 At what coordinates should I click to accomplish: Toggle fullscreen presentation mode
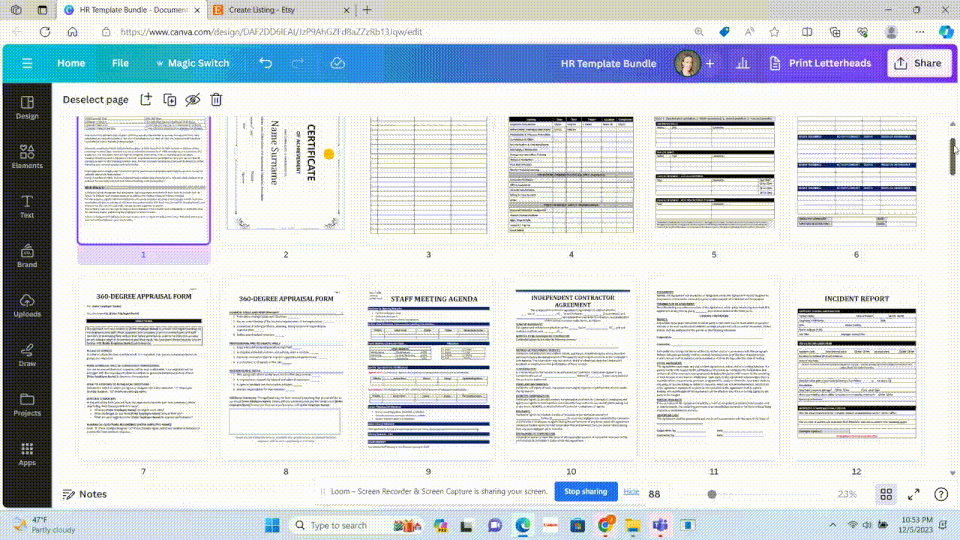(913, 494)
